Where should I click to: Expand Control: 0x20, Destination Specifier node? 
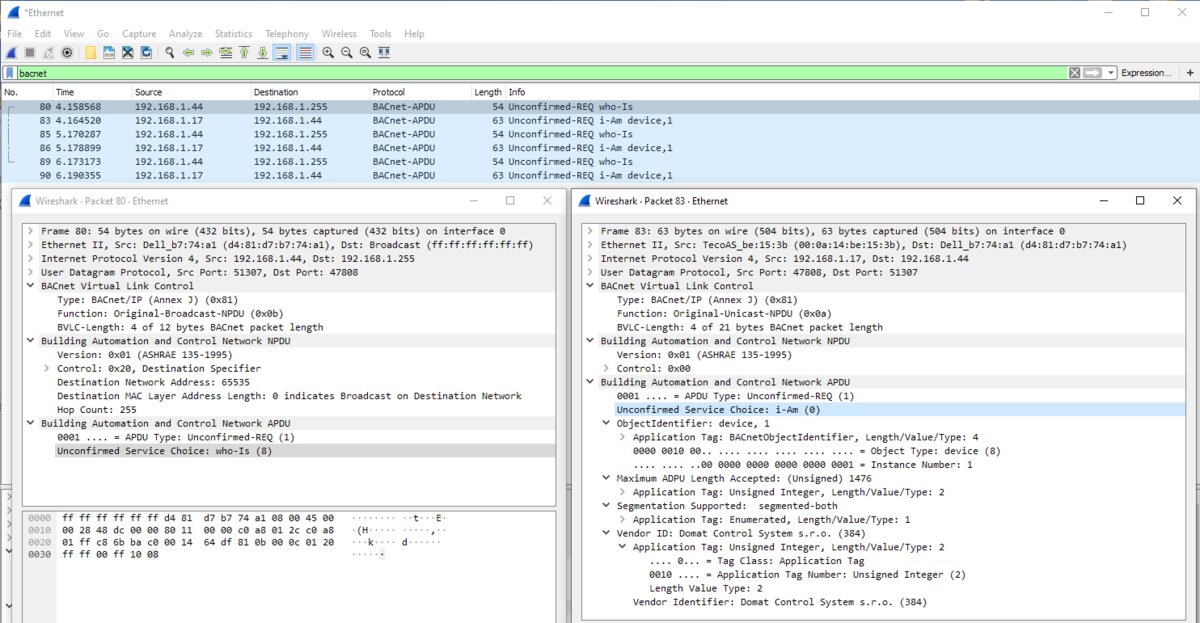pos(47,368)
